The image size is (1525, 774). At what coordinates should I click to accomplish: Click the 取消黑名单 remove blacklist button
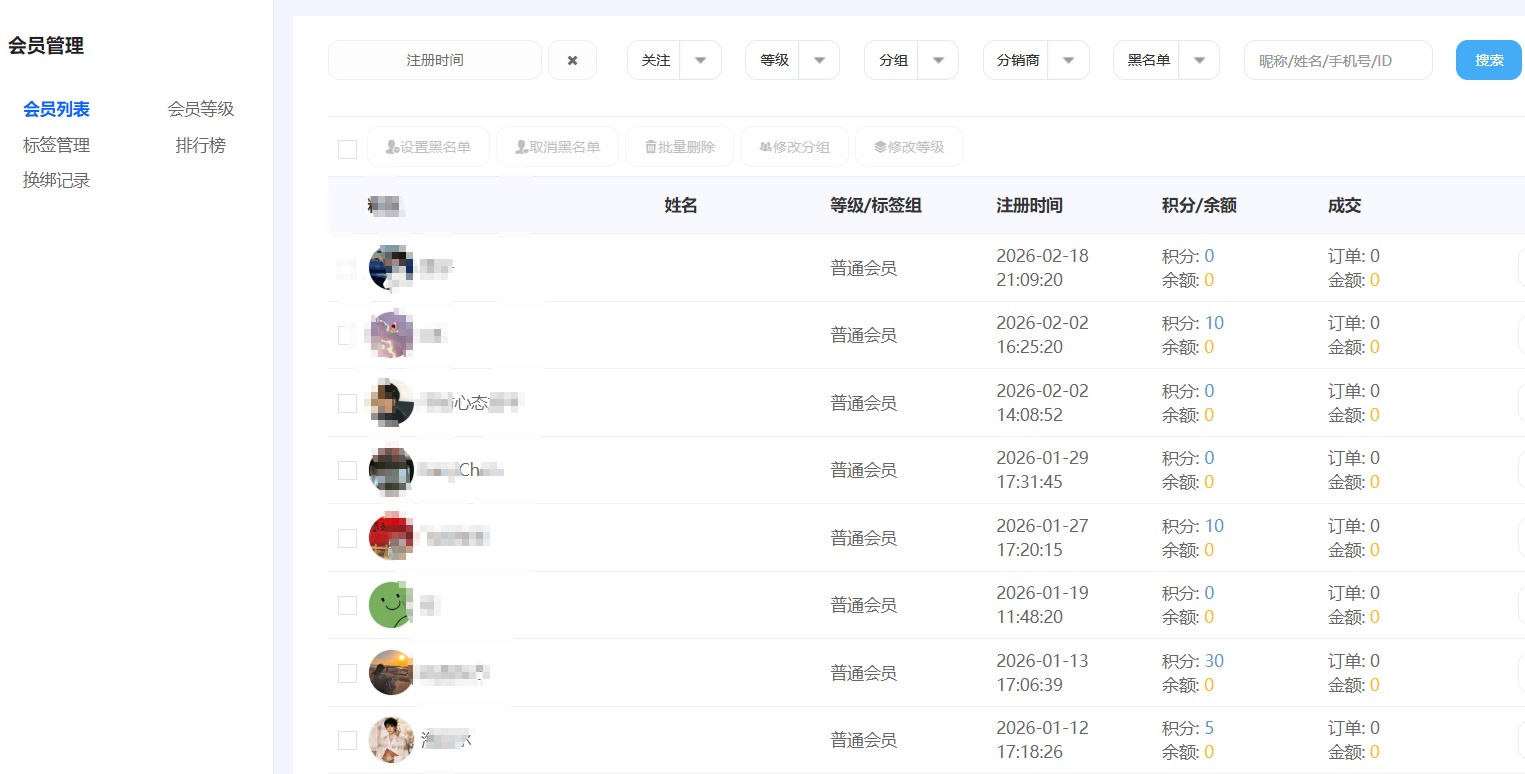pyautogui.click(x=557, y=147)
